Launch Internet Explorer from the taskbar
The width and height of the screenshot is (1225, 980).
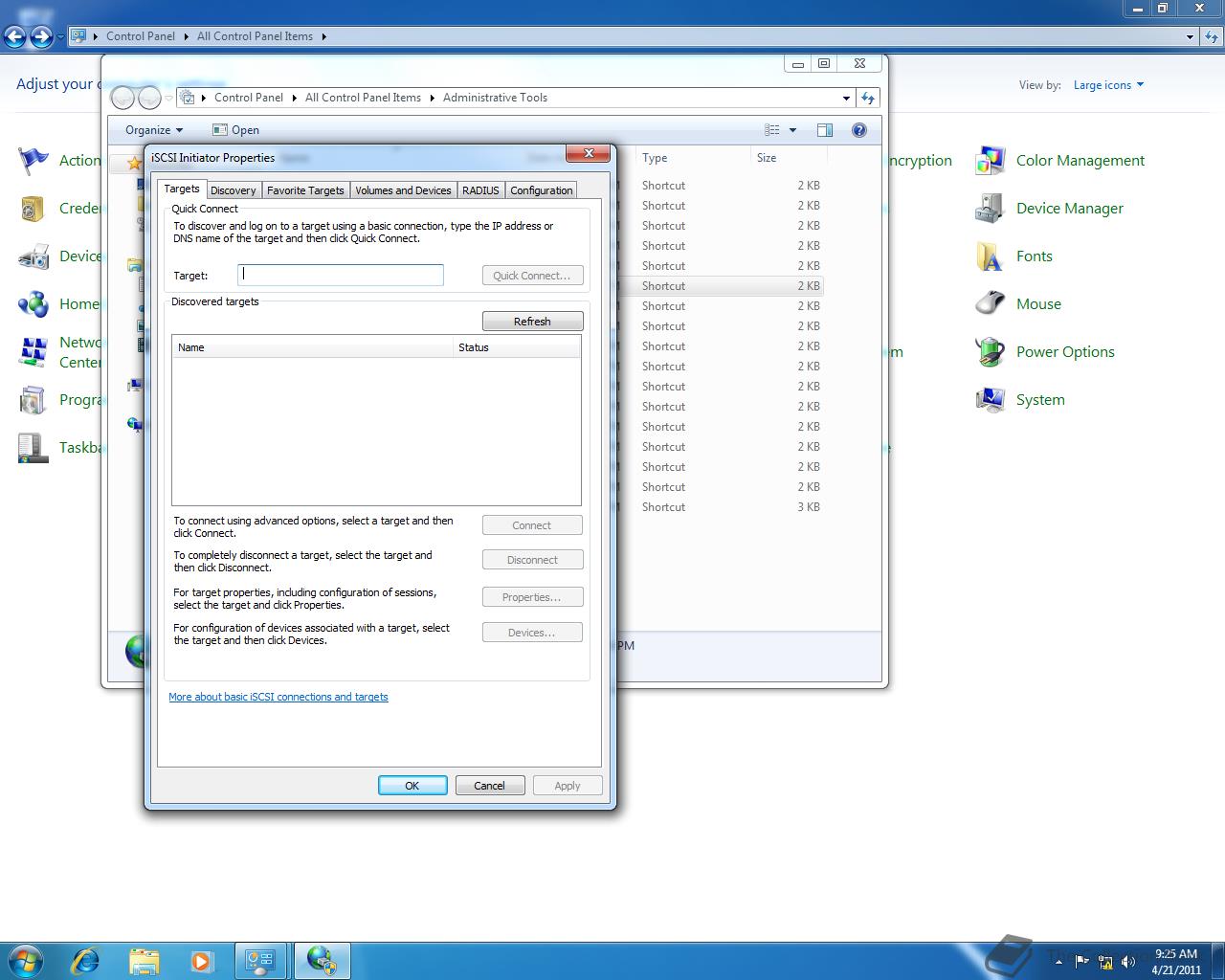(85, 960)
